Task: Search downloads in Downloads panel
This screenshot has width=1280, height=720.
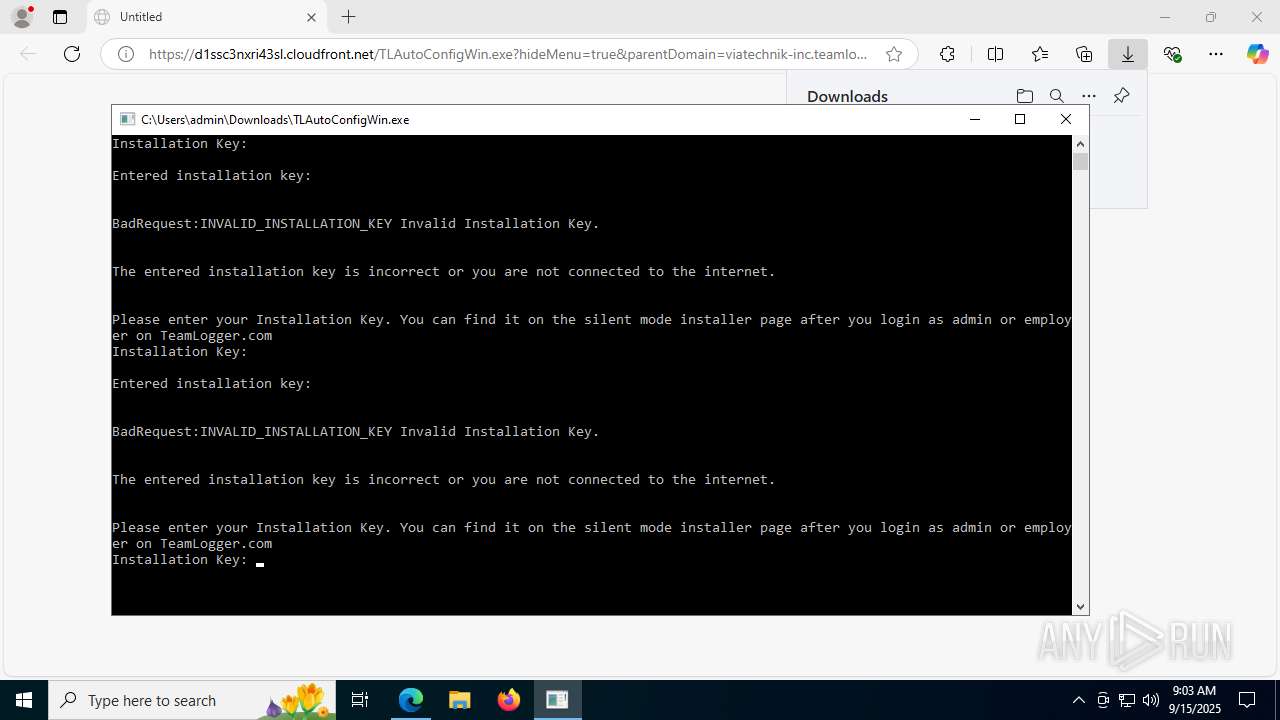Action: click(x=1057, y=96)
